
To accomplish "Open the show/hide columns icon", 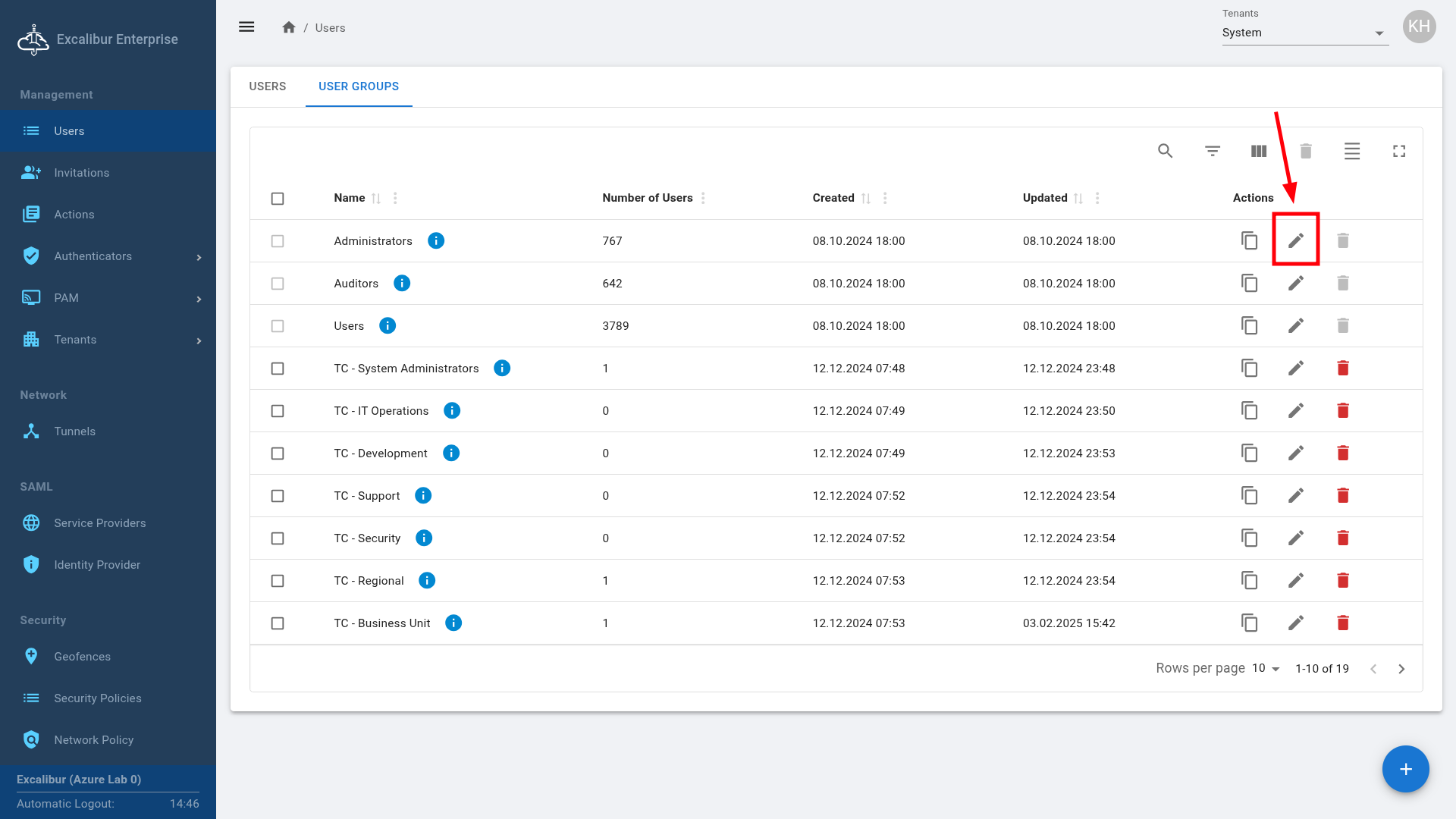I will click(x=1258, y=151).
